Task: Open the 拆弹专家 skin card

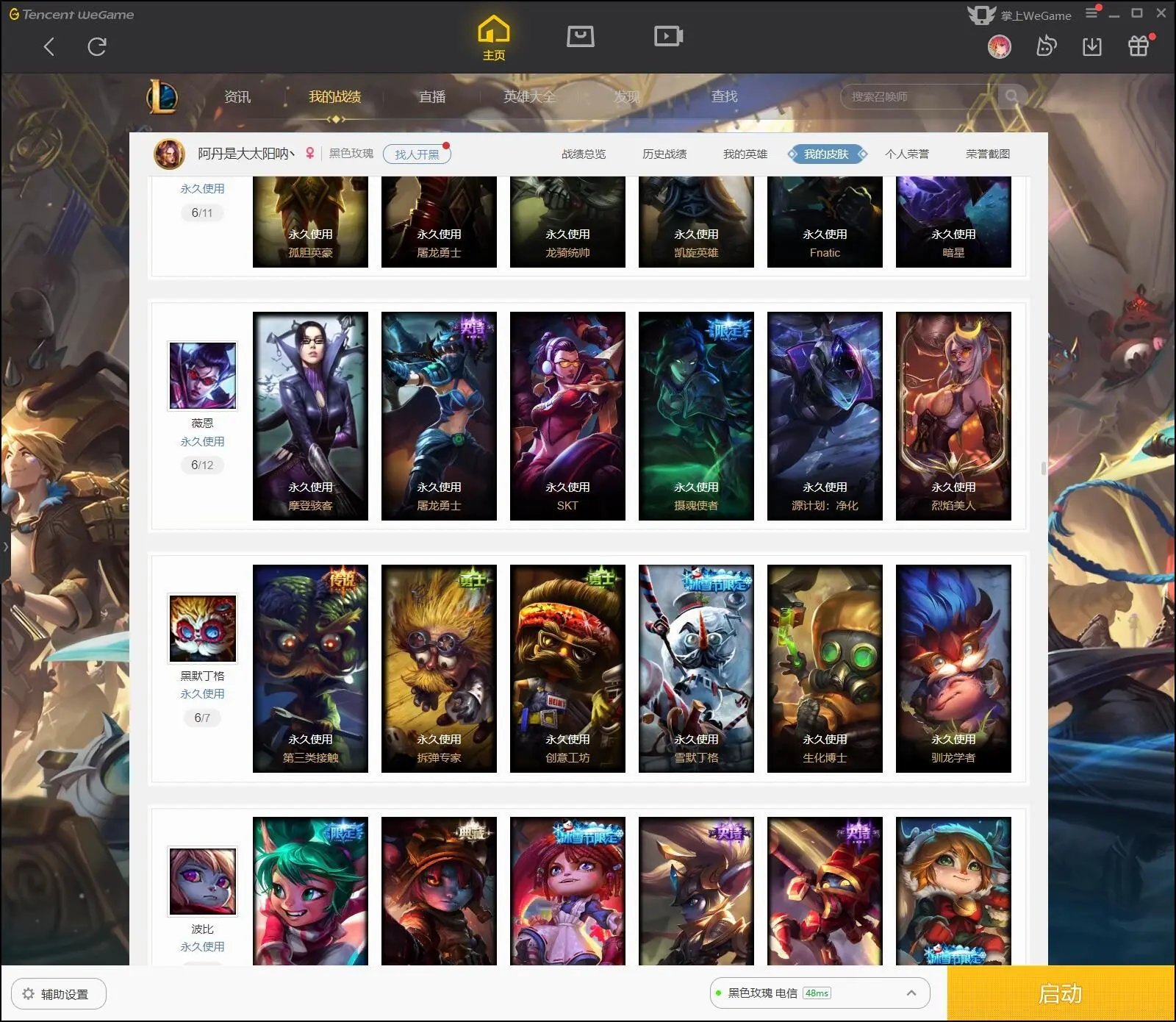Action: [x=439, y=668]
